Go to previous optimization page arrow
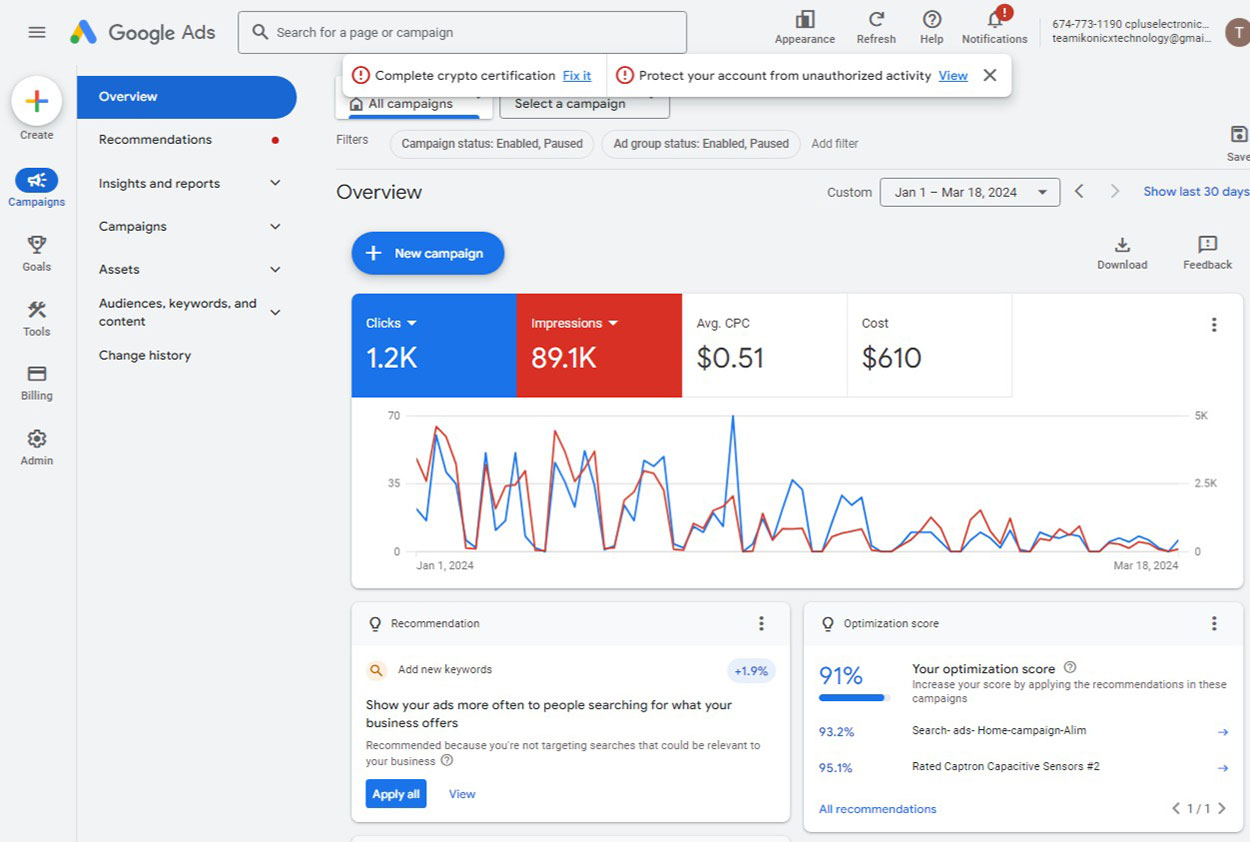The width and height of the screenshot is (1250, 842). coord(1176,808)
